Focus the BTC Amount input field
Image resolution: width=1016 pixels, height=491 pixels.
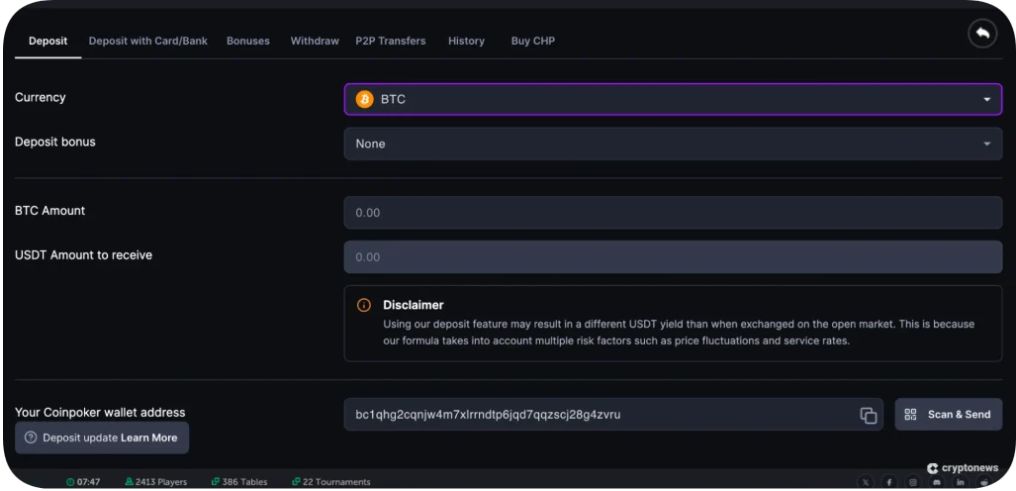tap(673, 212)
